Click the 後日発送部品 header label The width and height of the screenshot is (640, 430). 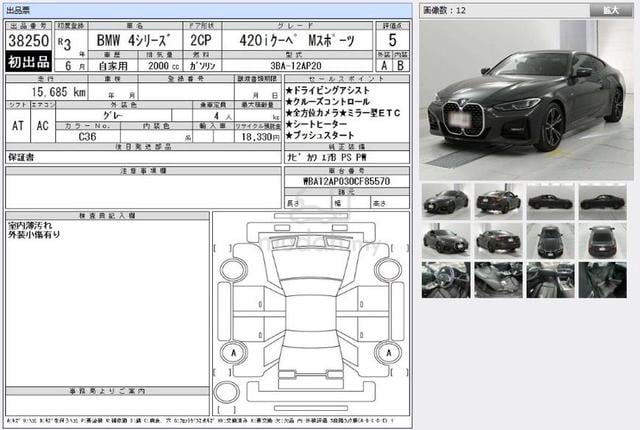(x=143, y=146)
